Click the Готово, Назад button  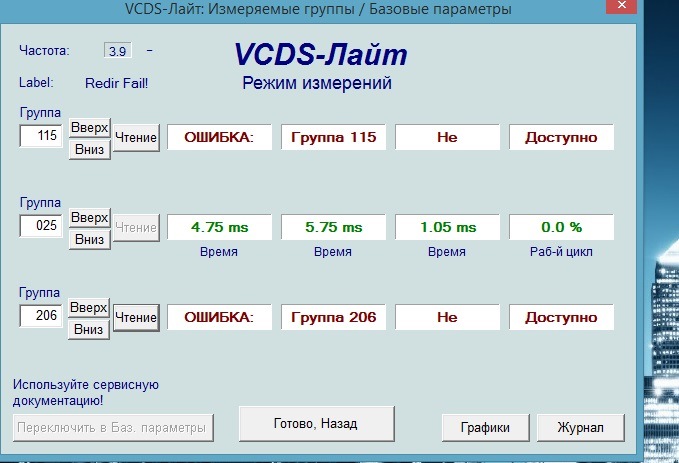click(x=317, y=424)
